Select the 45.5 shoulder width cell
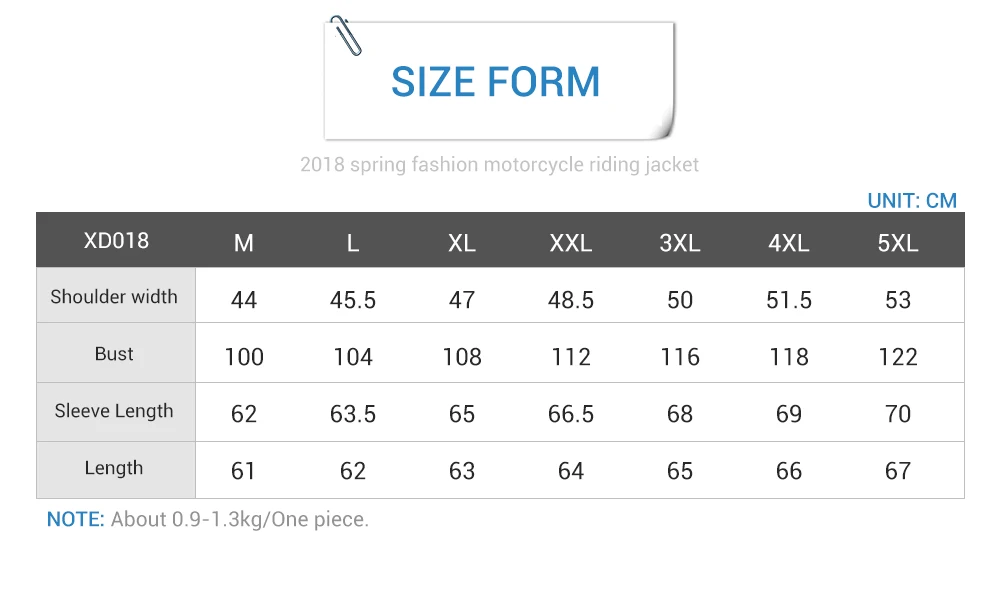The width and height of the screenshot is (1000, 606). (x=353, y=300)
